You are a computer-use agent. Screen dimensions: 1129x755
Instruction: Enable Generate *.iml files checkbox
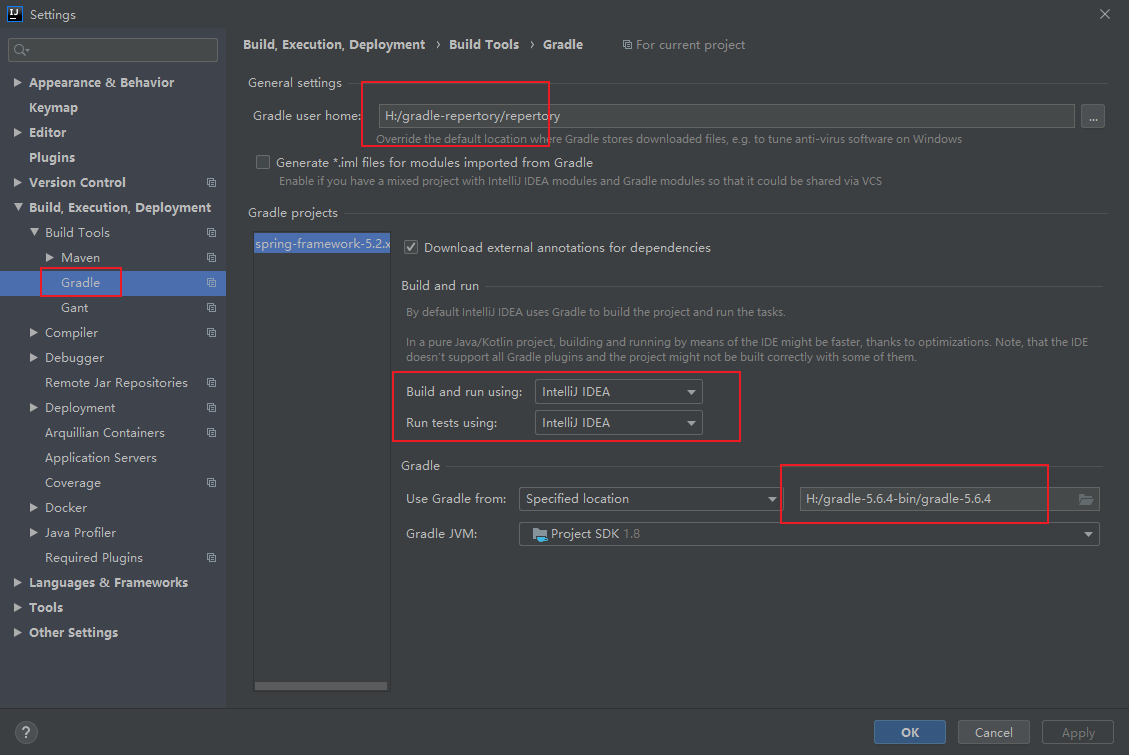tap(263, 162)
